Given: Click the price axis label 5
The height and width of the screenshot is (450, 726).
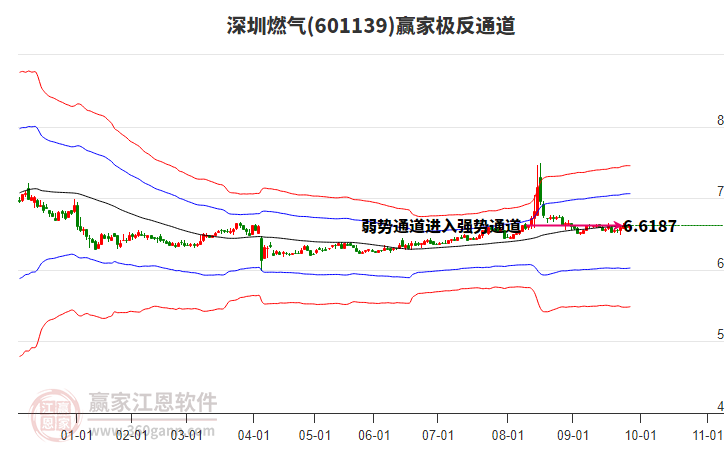Looking at the screenshot, I should pos(720,335).
